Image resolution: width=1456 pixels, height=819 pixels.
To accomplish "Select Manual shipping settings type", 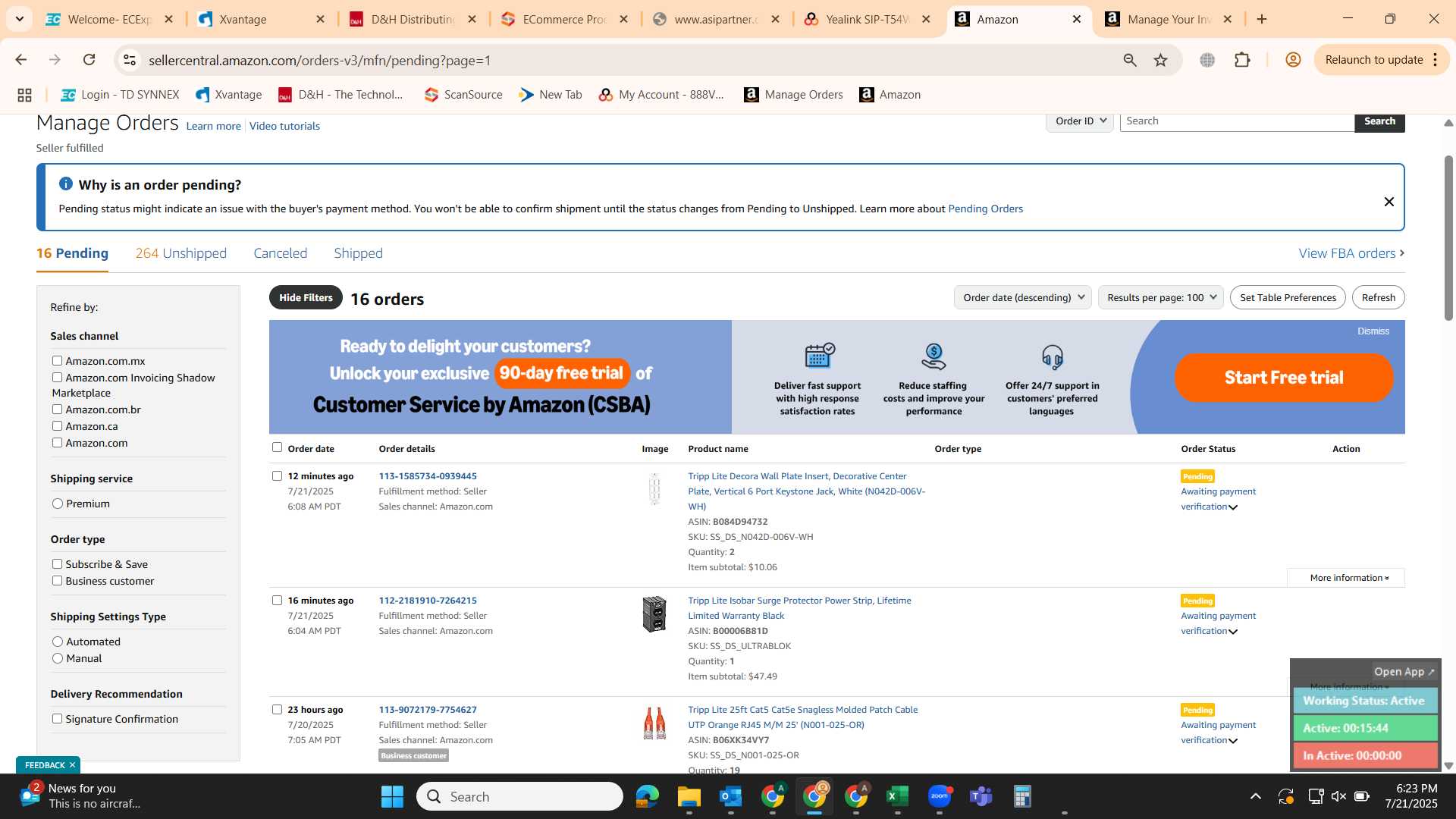I will [58, 658].
